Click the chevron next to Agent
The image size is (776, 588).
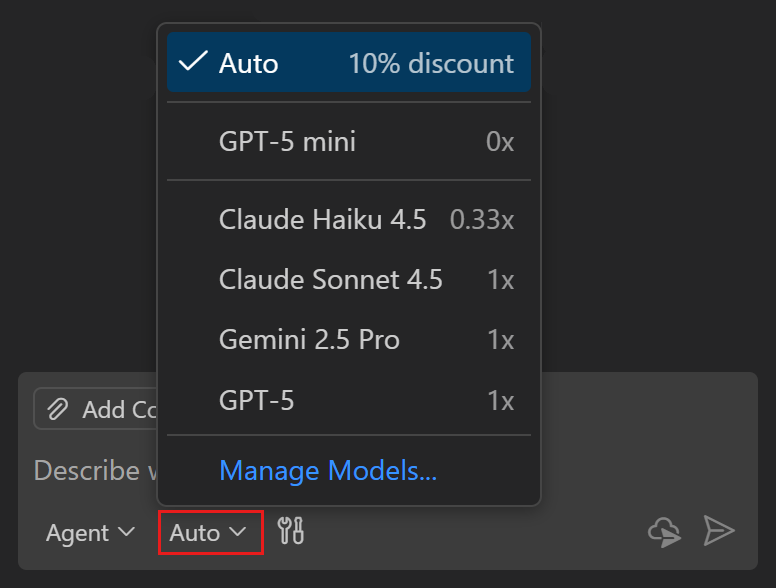coord(126,533)
